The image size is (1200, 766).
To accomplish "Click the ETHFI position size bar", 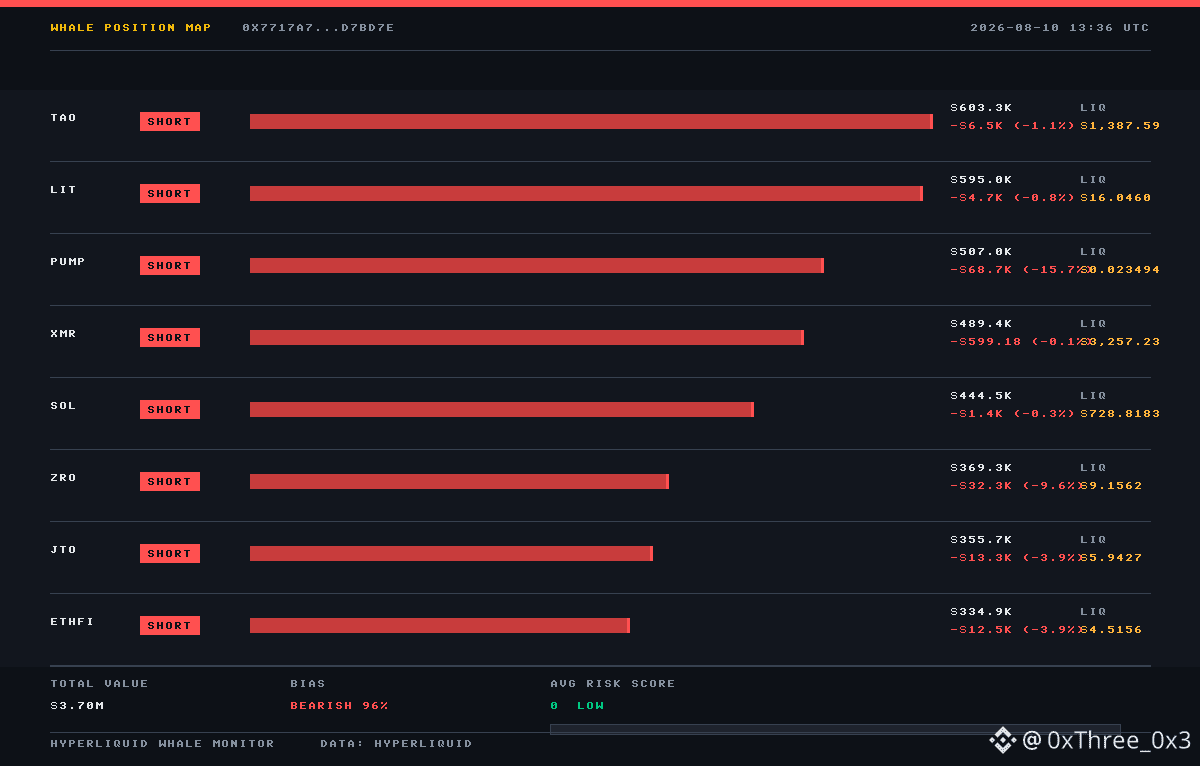I will pyautogui.click(x=440, y=626).
